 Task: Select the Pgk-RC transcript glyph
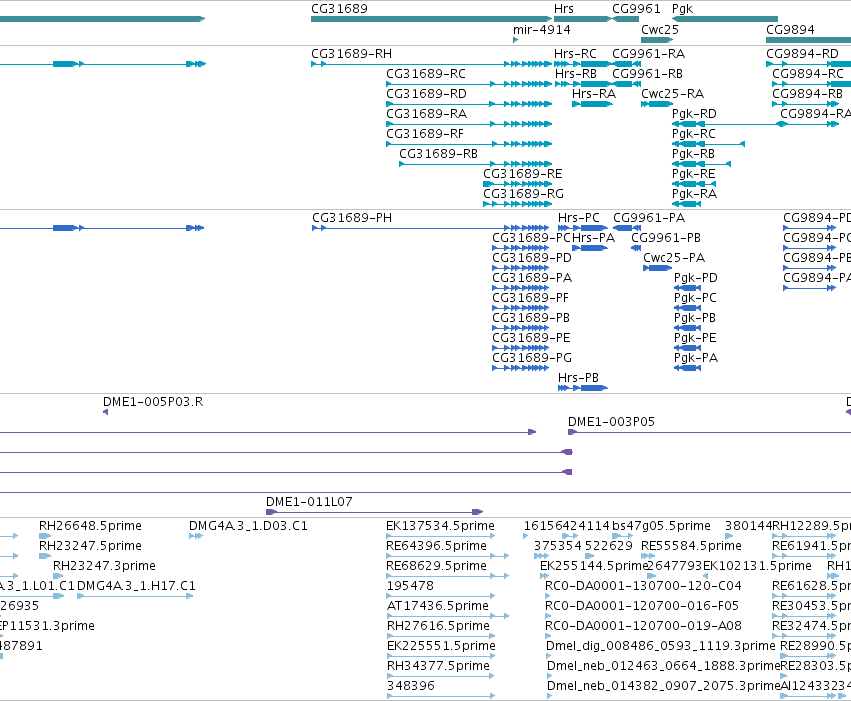(708, 144)
